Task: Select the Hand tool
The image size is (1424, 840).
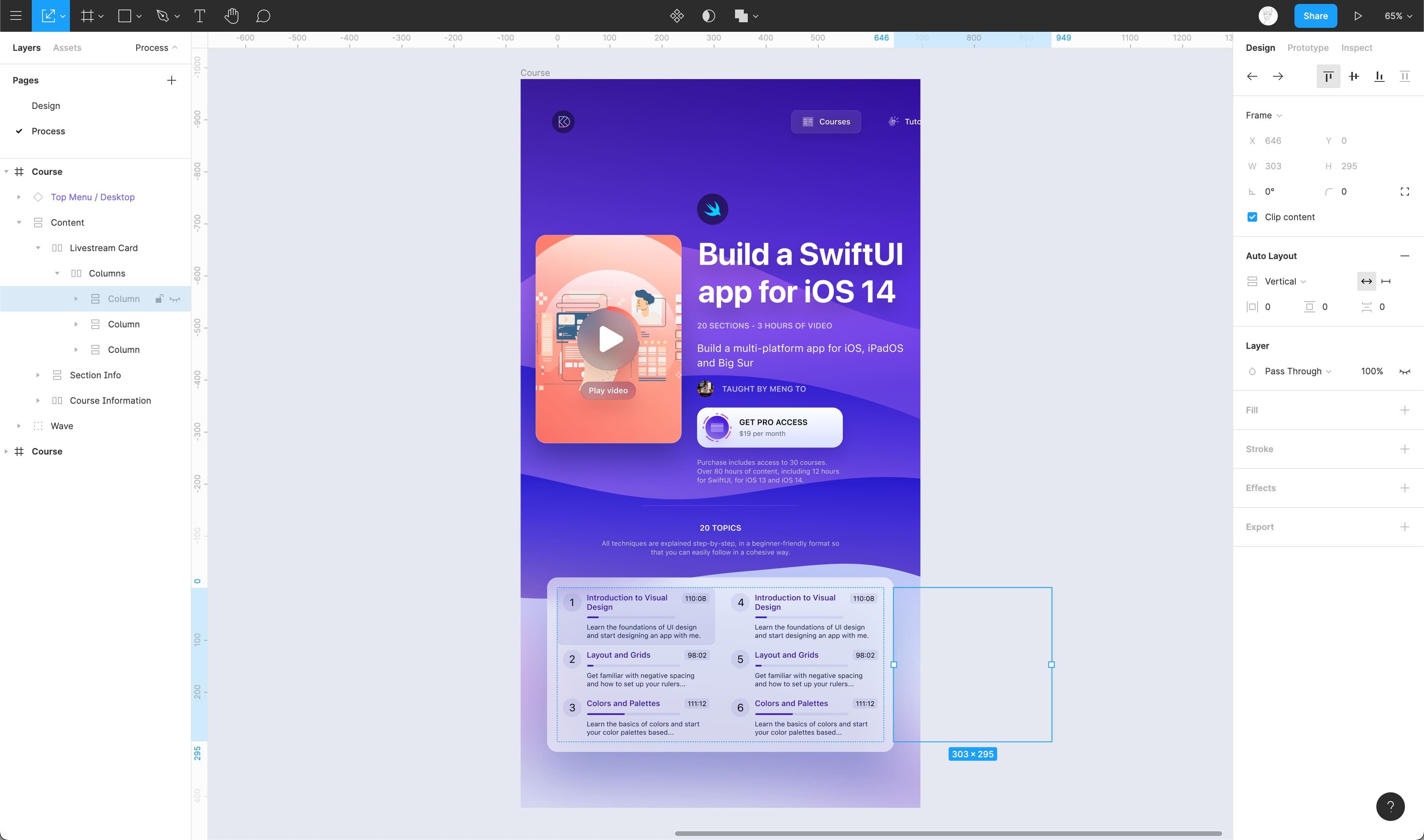Action: point(231,16)
